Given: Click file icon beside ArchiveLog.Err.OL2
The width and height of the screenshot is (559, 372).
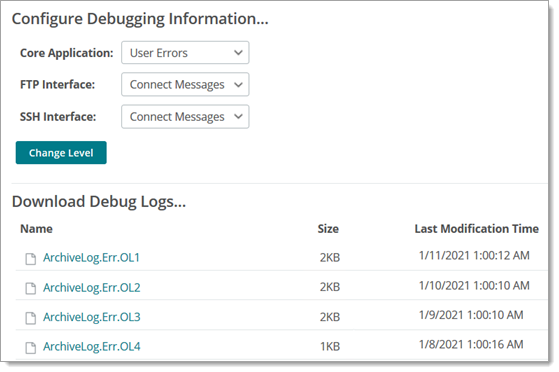Looking at the screenshot, I should 31,289.
